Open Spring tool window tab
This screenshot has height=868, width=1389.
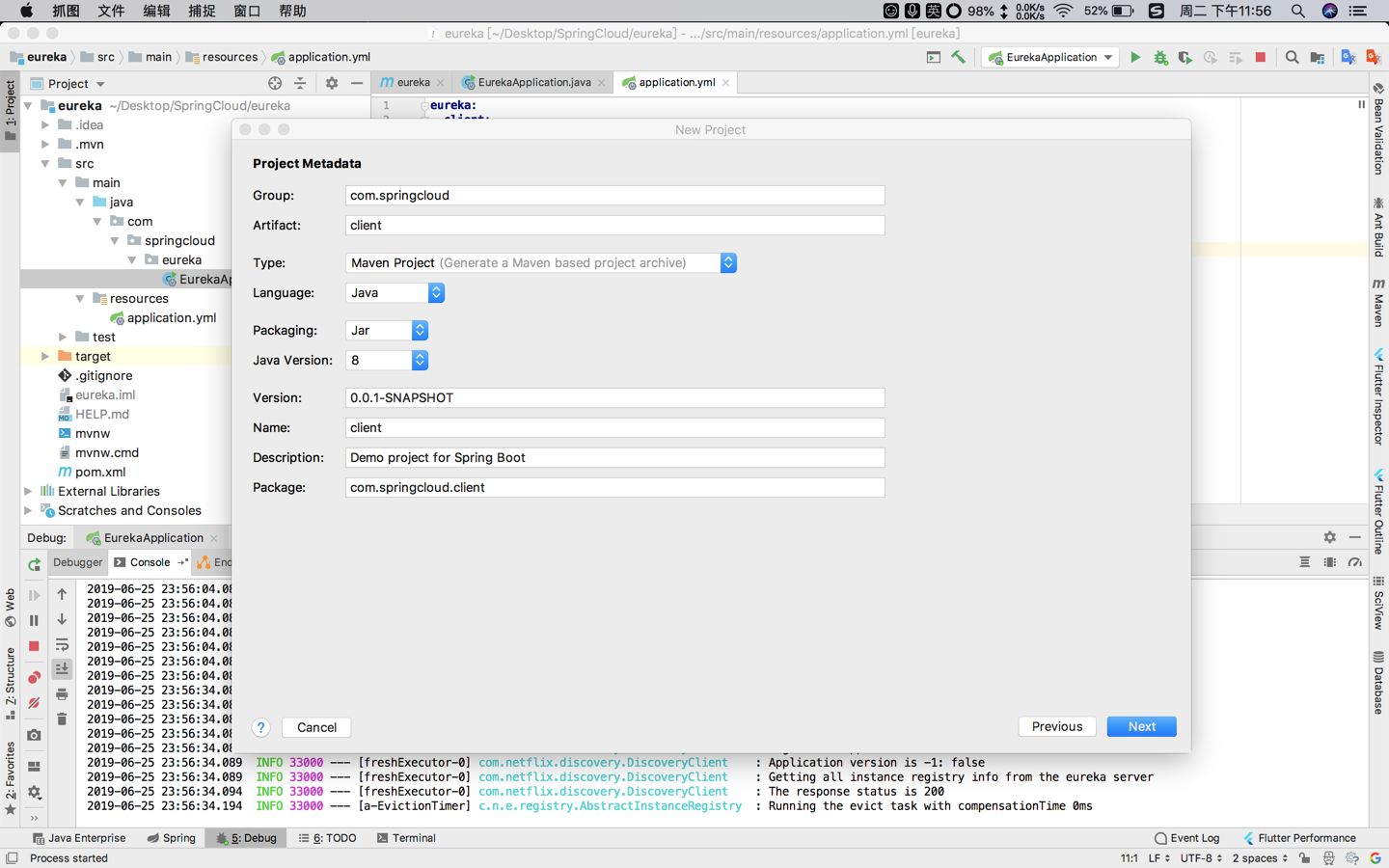pyautogui.click(x=172, y=838)
